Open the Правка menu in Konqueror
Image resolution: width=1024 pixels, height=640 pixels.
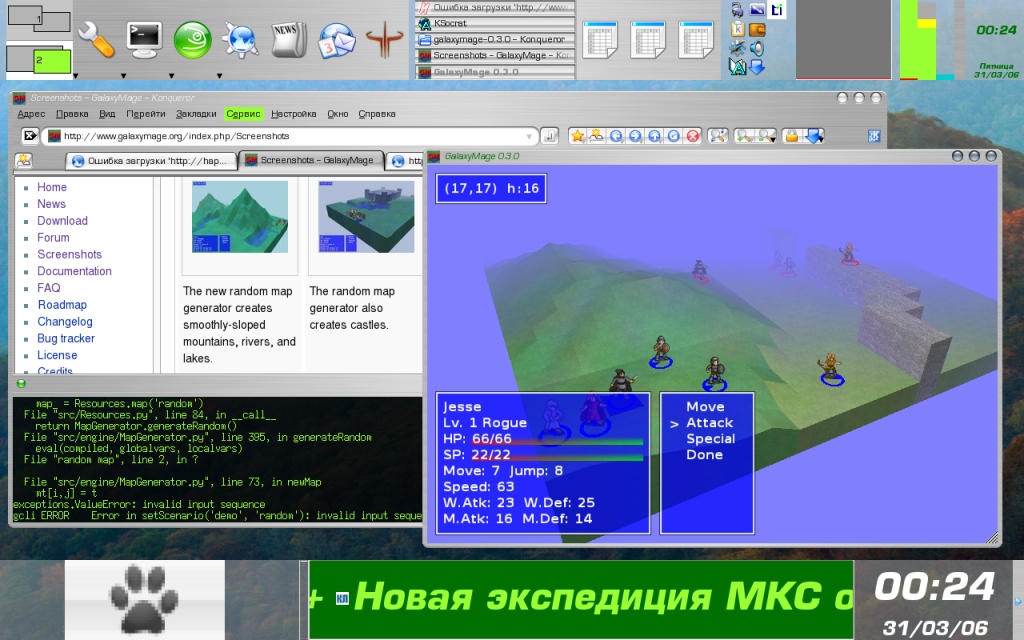[x=72, y=114]
